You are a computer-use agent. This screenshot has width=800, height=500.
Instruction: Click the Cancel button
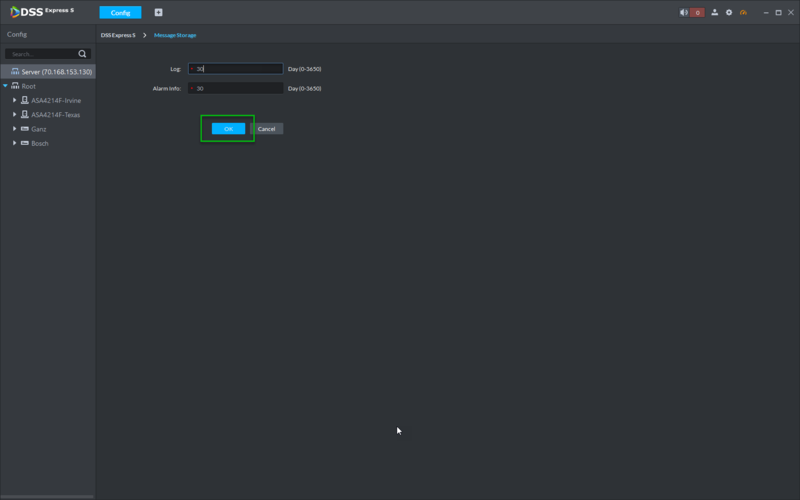click(x=266, y=129)
